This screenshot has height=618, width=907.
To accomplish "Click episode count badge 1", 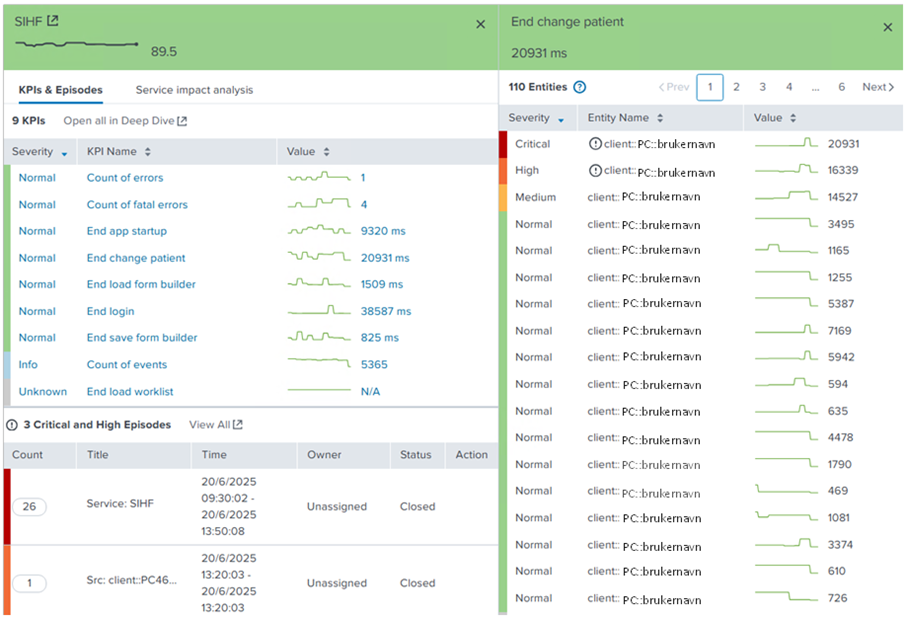I will point(29,583).
